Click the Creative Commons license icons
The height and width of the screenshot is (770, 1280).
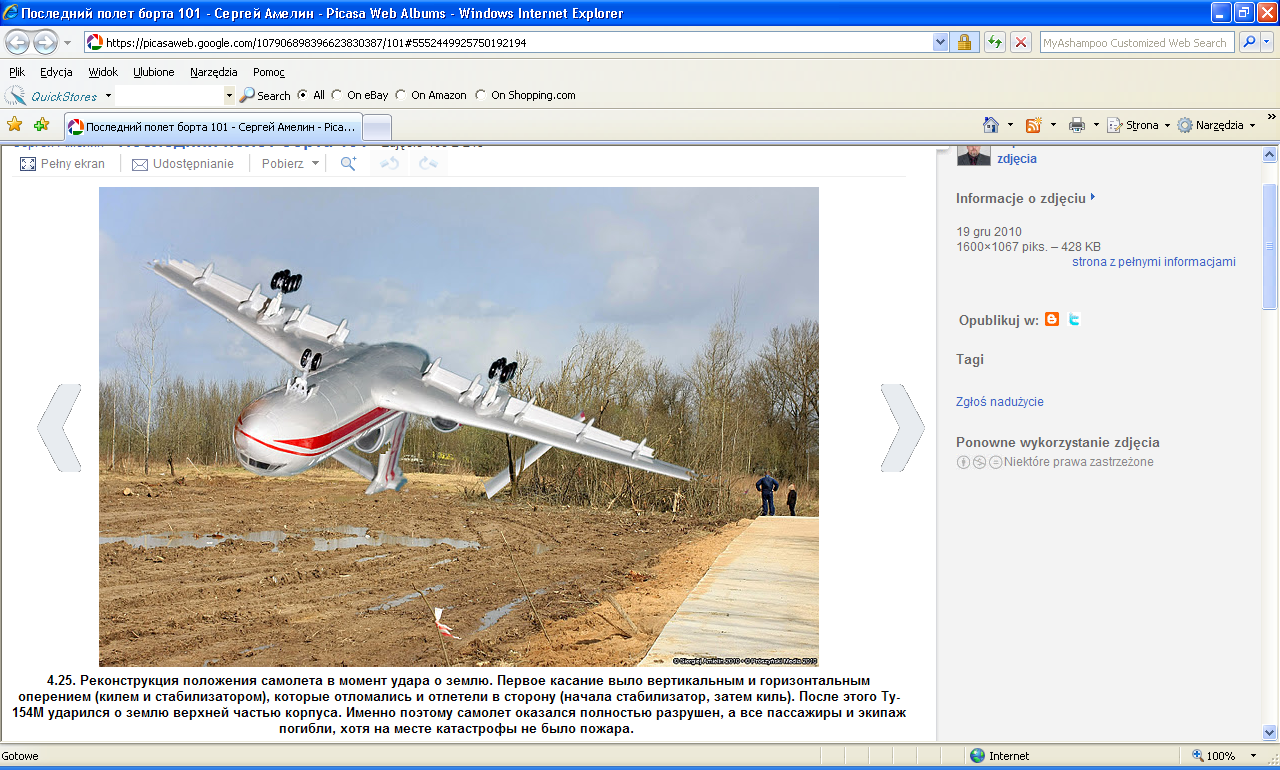pos(980,462)
